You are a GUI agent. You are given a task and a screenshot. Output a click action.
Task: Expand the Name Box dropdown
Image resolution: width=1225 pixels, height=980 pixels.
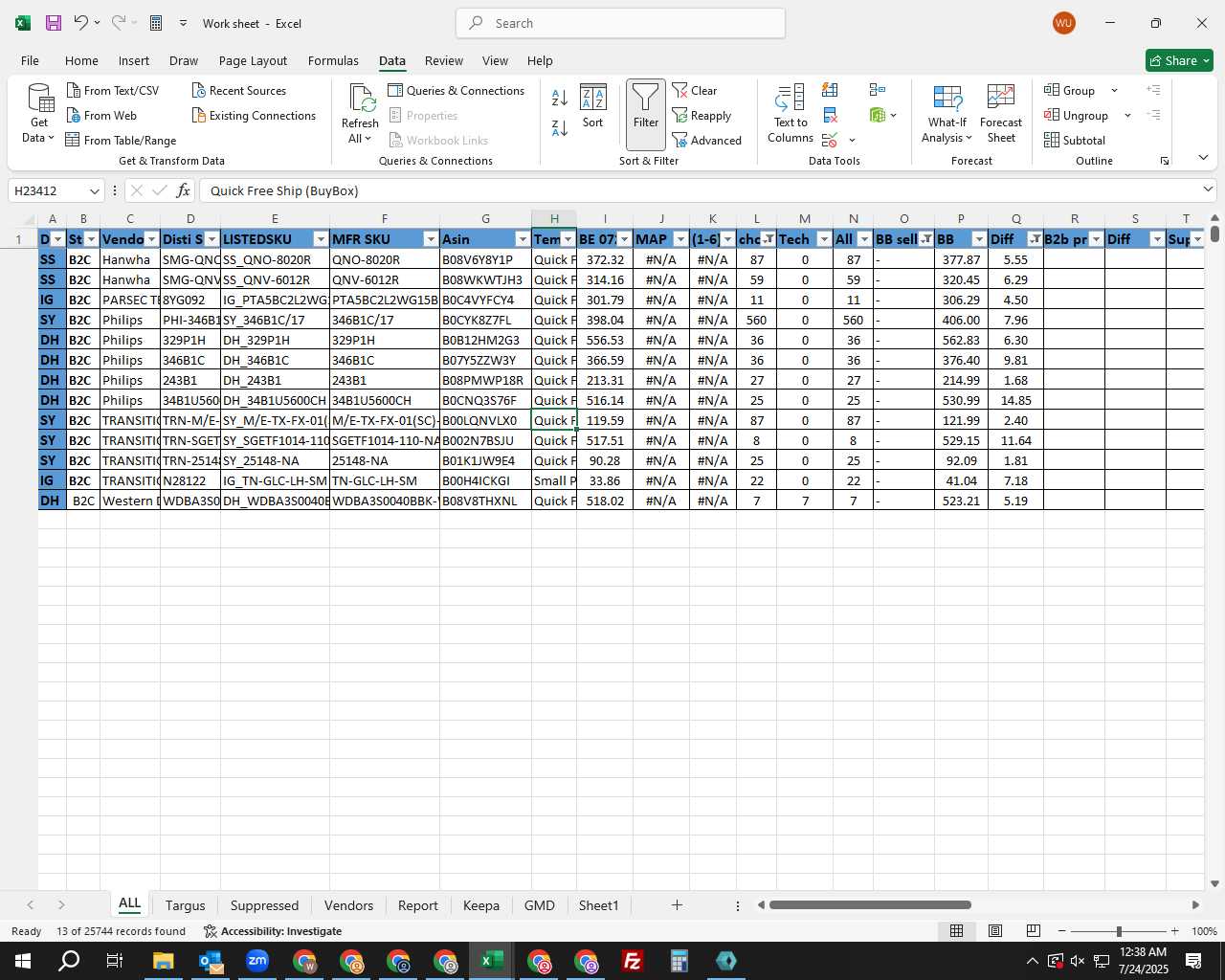pyautogui.click(x=94, y=190)
